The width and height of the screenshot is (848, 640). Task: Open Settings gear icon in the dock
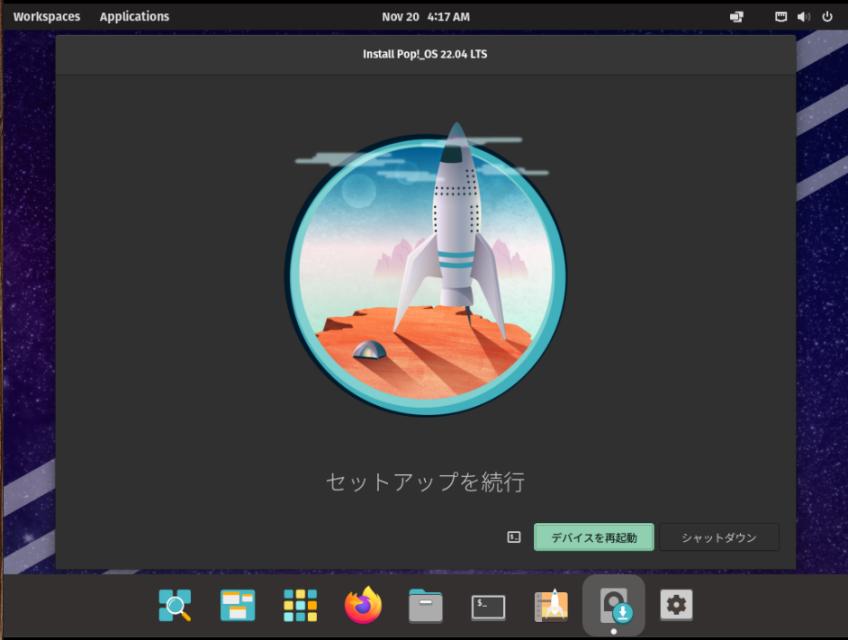point(677,605)
